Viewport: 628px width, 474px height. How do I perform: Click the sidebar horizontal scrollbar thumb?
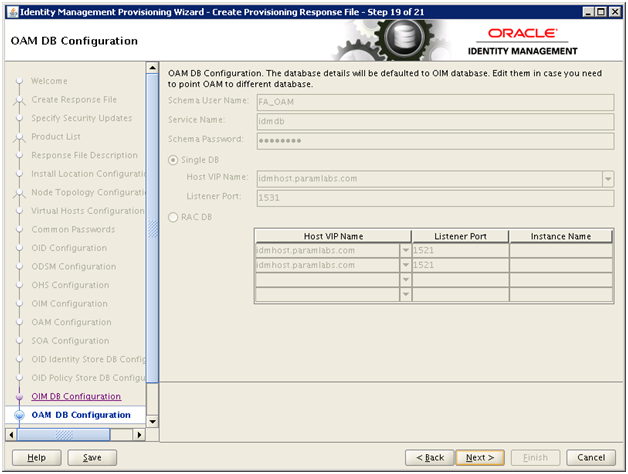[63, 435]
